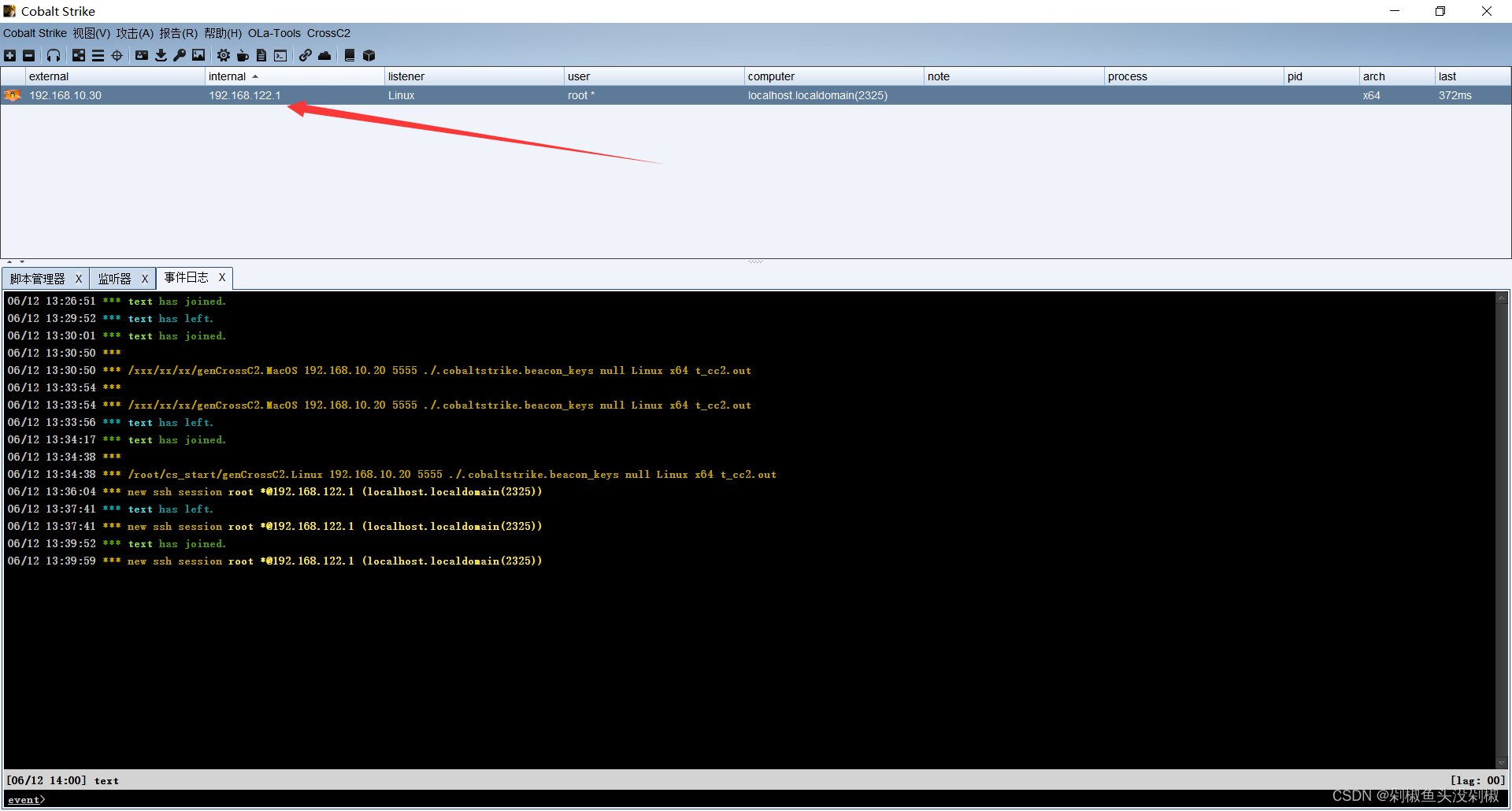Image resolution: width=1512 pixels, height=811 pixels.
Task: Click the cloud manage web server icon
Action: click(324, 55)
